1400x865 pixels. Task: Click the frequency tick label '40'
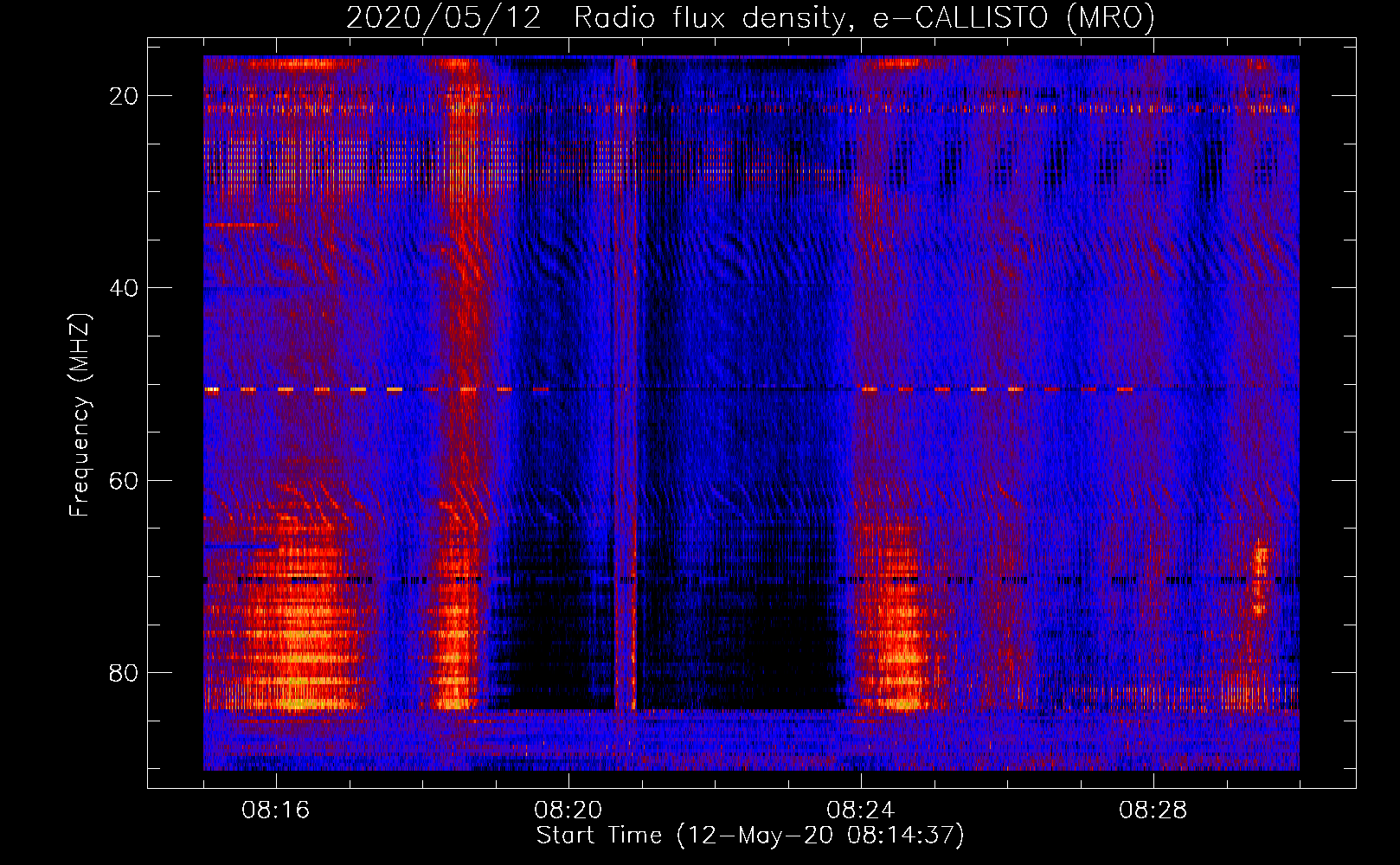(124, 288)
